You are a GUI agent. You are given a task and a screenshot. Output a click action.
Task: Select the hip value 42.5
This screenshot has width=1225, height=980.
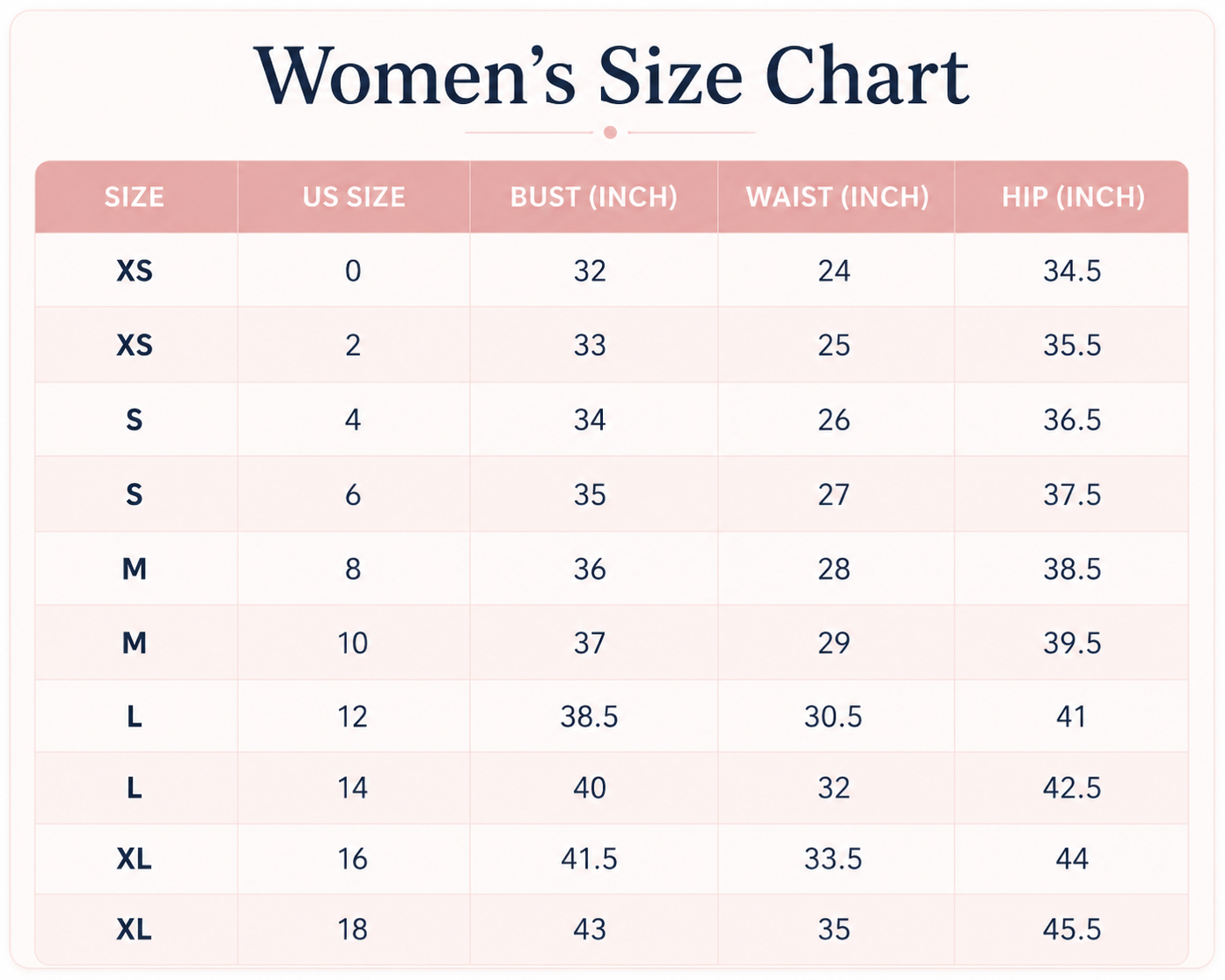[x=1072, y=788]
